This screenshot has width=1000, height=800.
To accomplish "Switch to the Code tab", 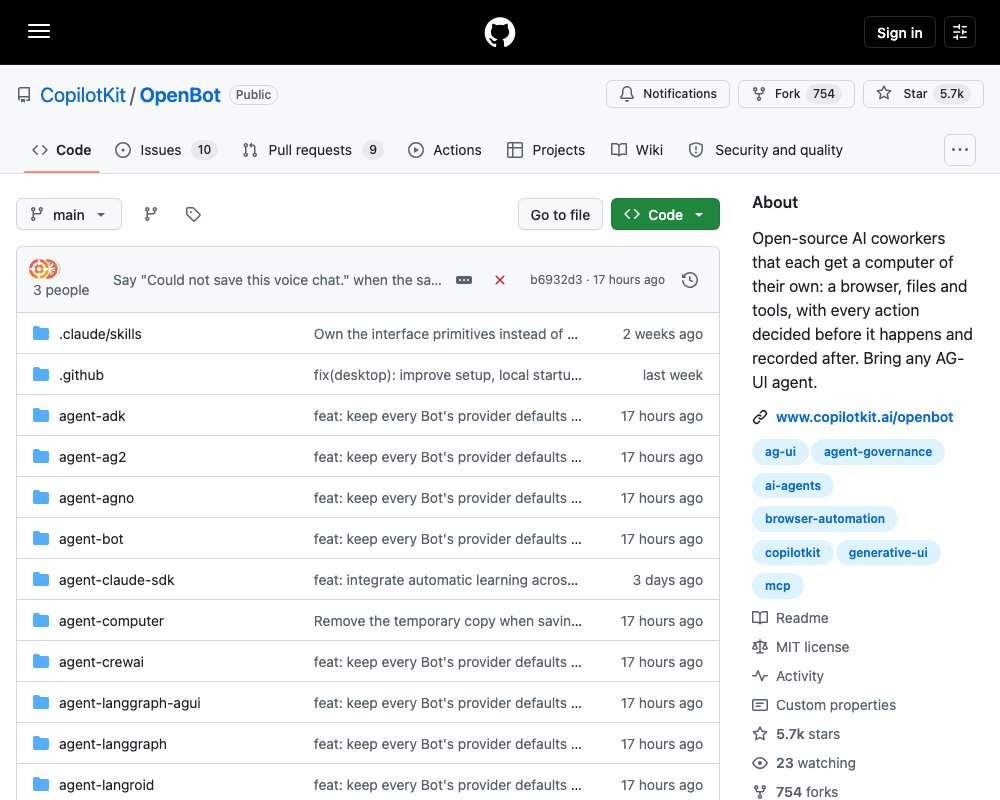I will click(62, 150).
